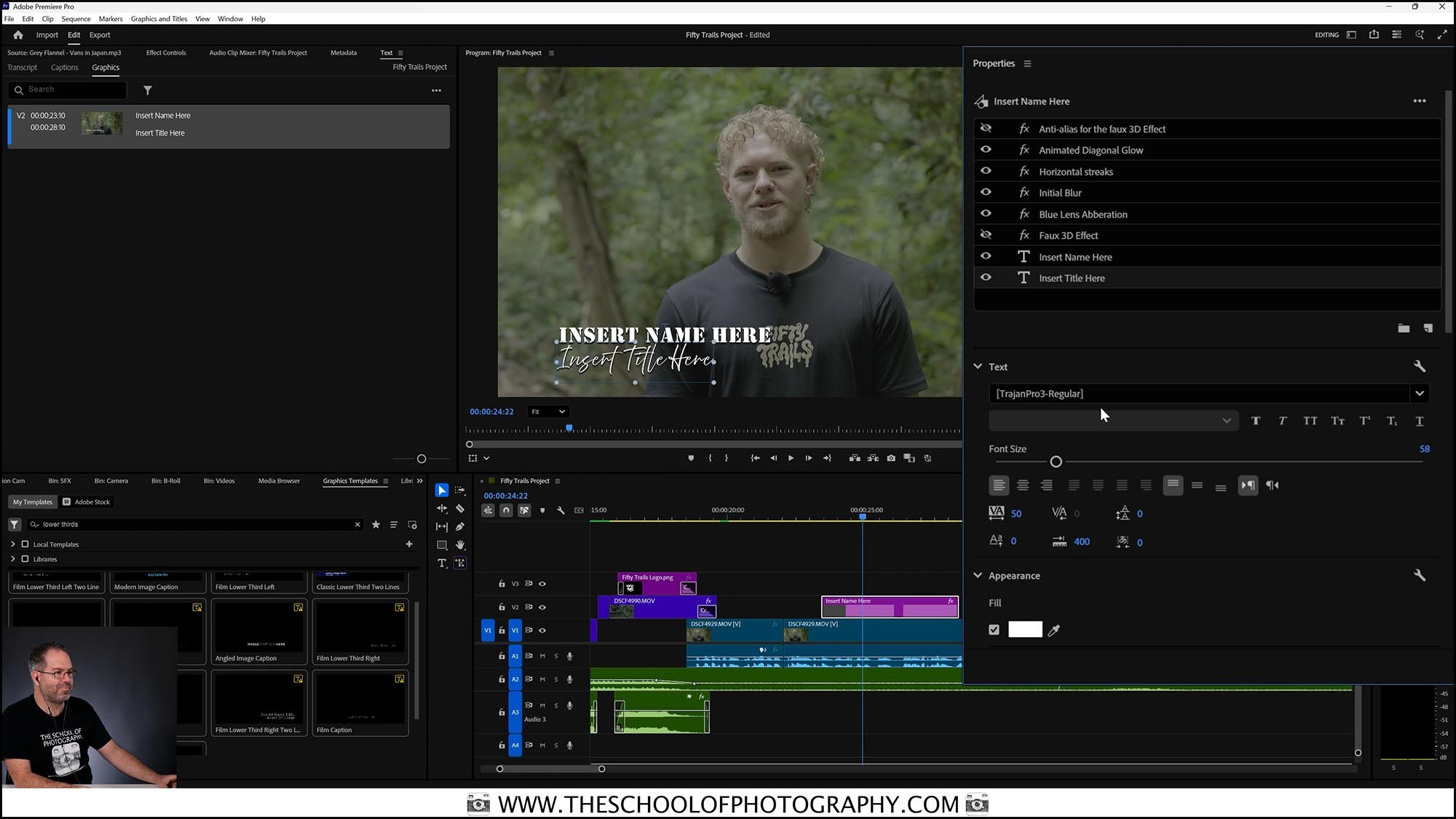Select the Hand tool

click(x=461, y=545)
